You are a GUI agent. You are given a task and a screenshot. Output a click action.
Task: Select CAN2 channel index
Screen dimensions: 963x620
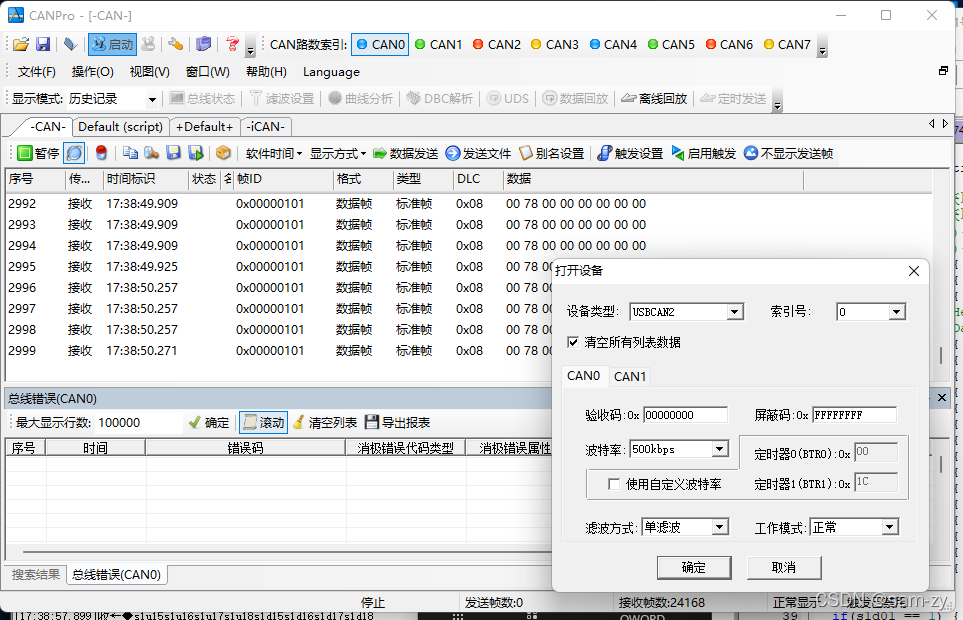[x=497, y=45]
